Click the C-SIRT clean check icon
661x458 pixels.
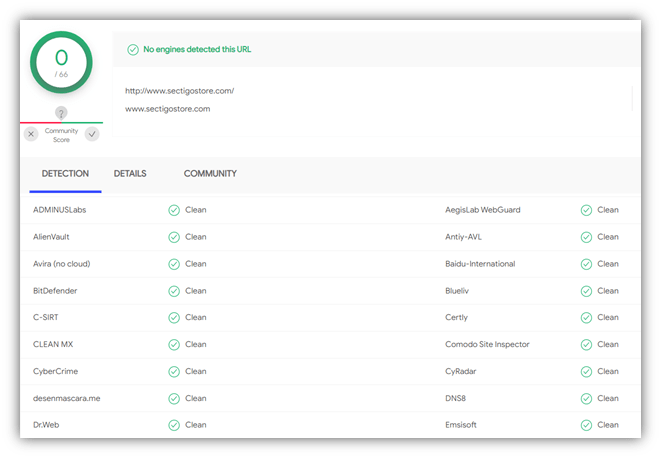[x=174, y=318]
